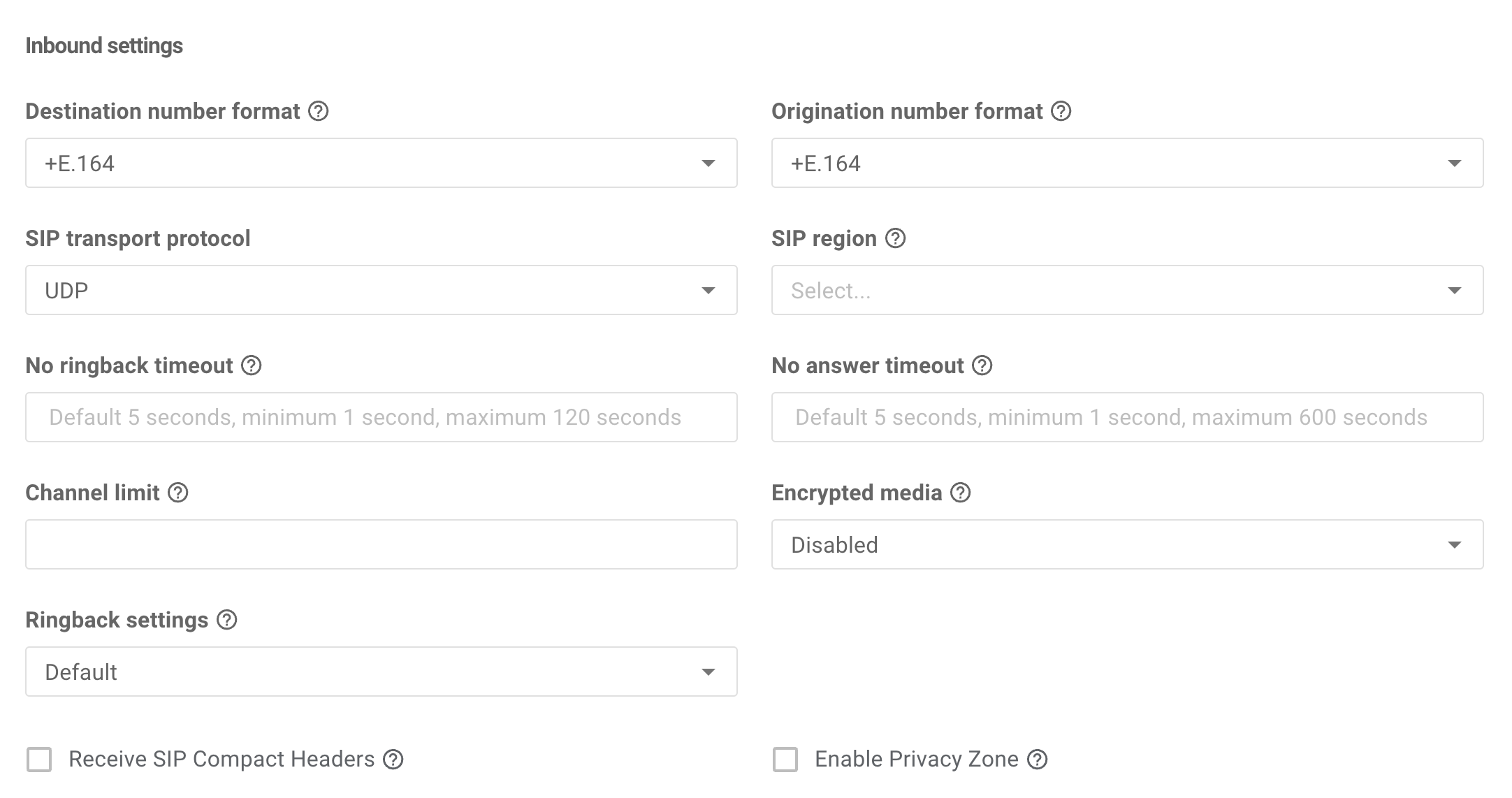Show Channel limit help icon info
This screenshot has width=1512, height=798.
(x=178, y=493)
